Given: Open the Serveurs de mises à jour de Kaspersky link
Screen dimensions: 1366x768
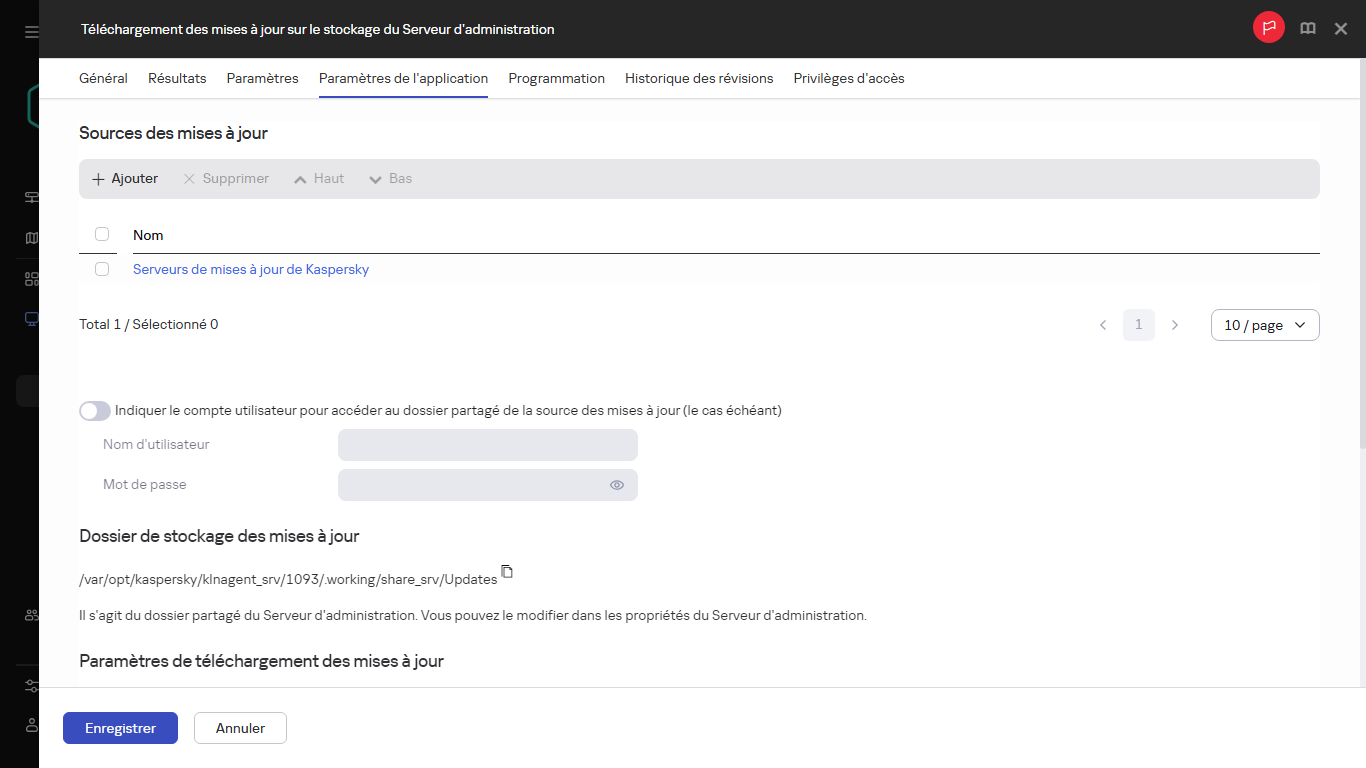Looking at the screenshot, I should click(x=251, y=269).
